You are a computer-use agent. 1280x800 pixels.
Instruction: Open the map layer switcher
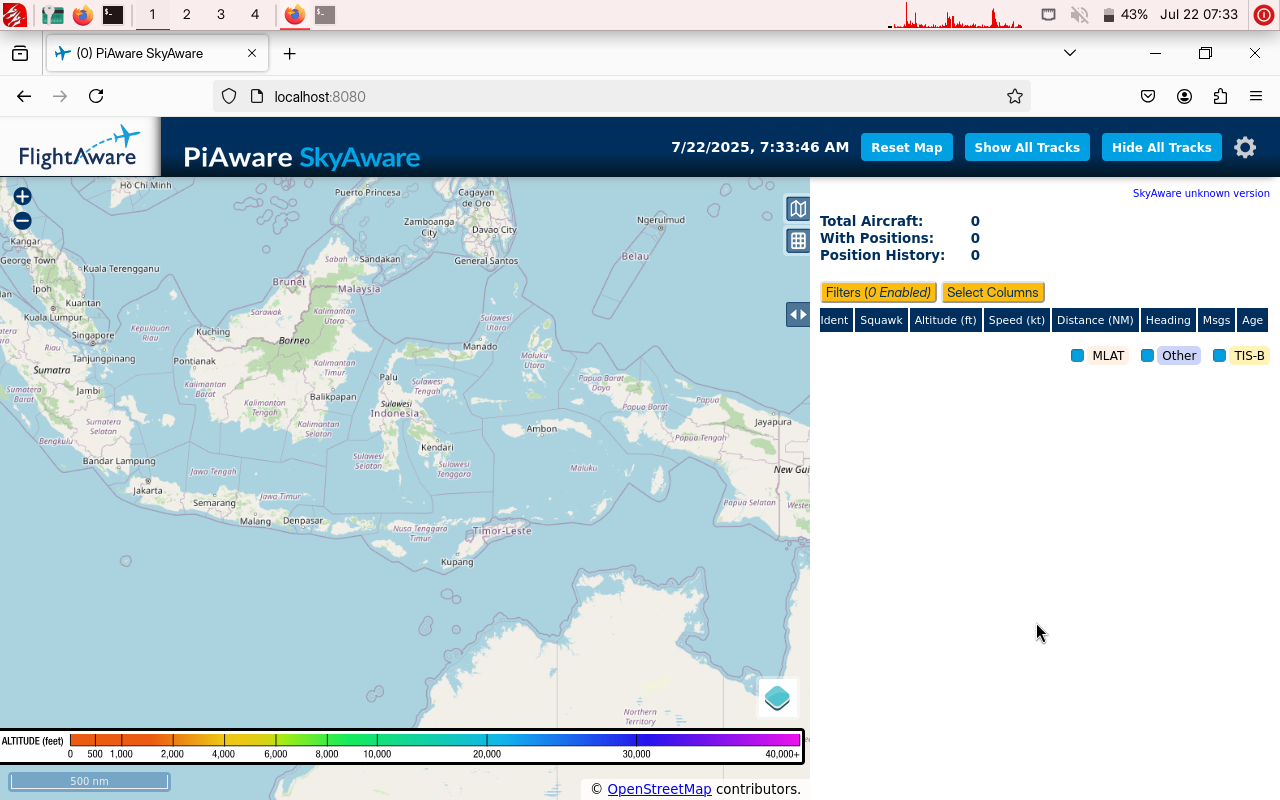click(x=777, y=697)
